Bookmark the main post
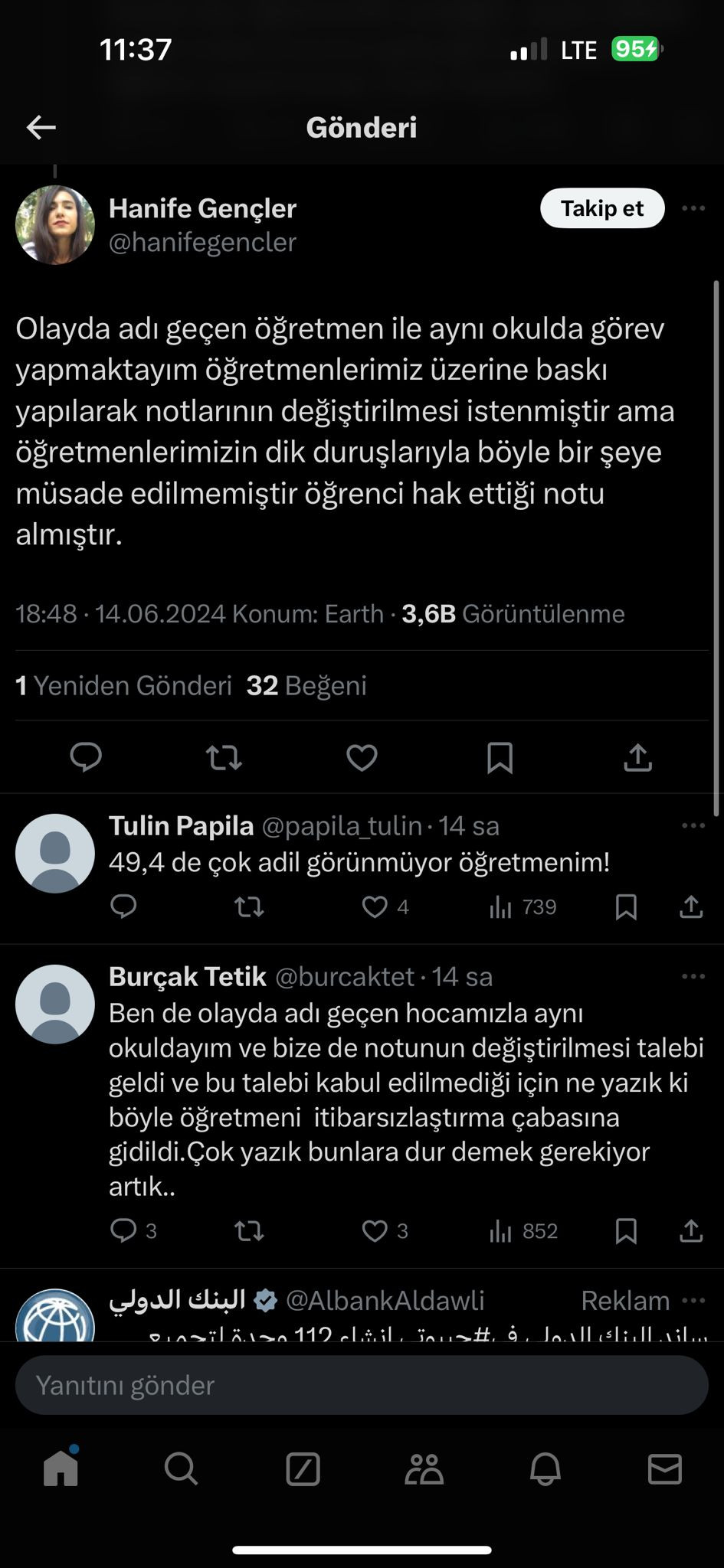This screenshot has width=724, height=1568. pos(500,758)
